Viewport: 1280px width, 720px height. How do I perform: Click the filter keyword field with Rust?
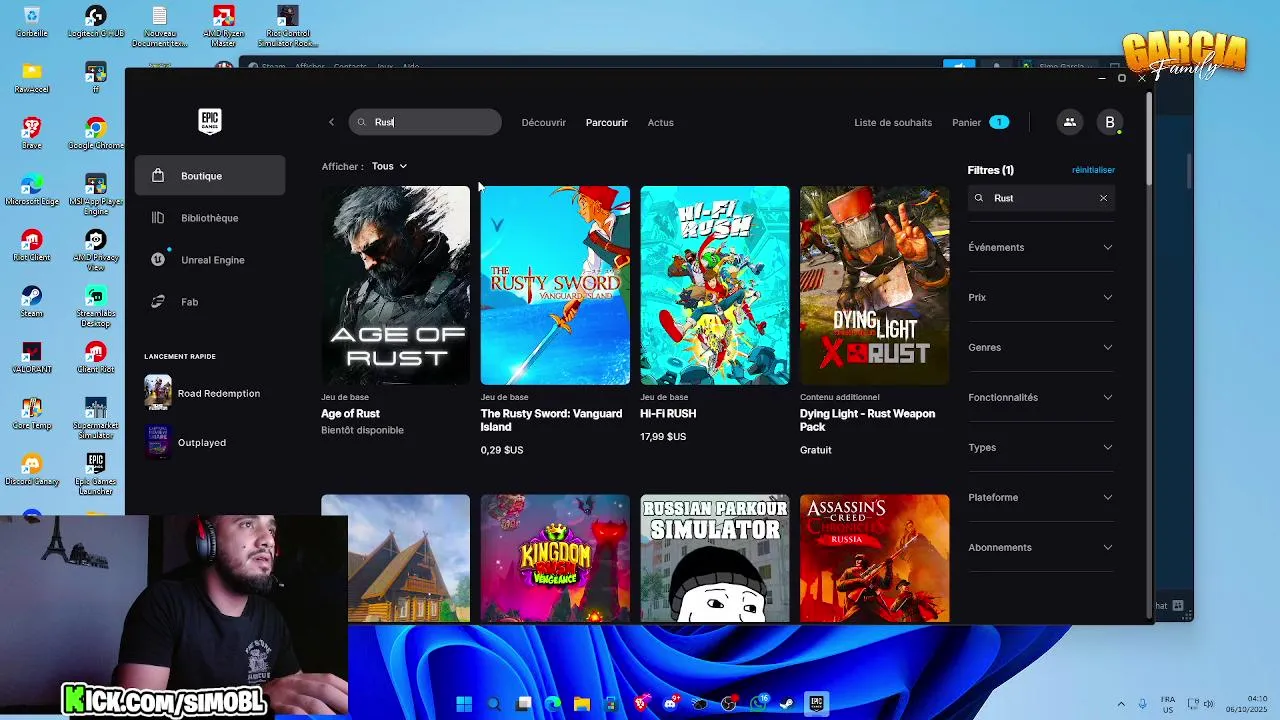[1040, 198]
